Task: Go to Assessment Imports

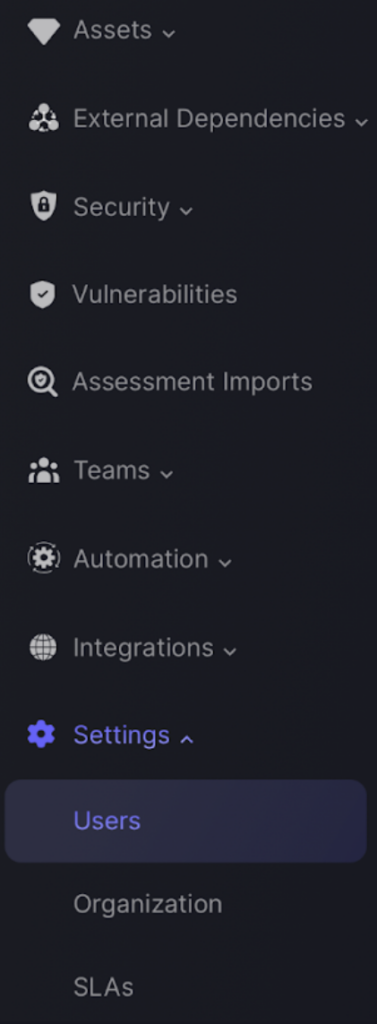Action: tap(192, 382)
